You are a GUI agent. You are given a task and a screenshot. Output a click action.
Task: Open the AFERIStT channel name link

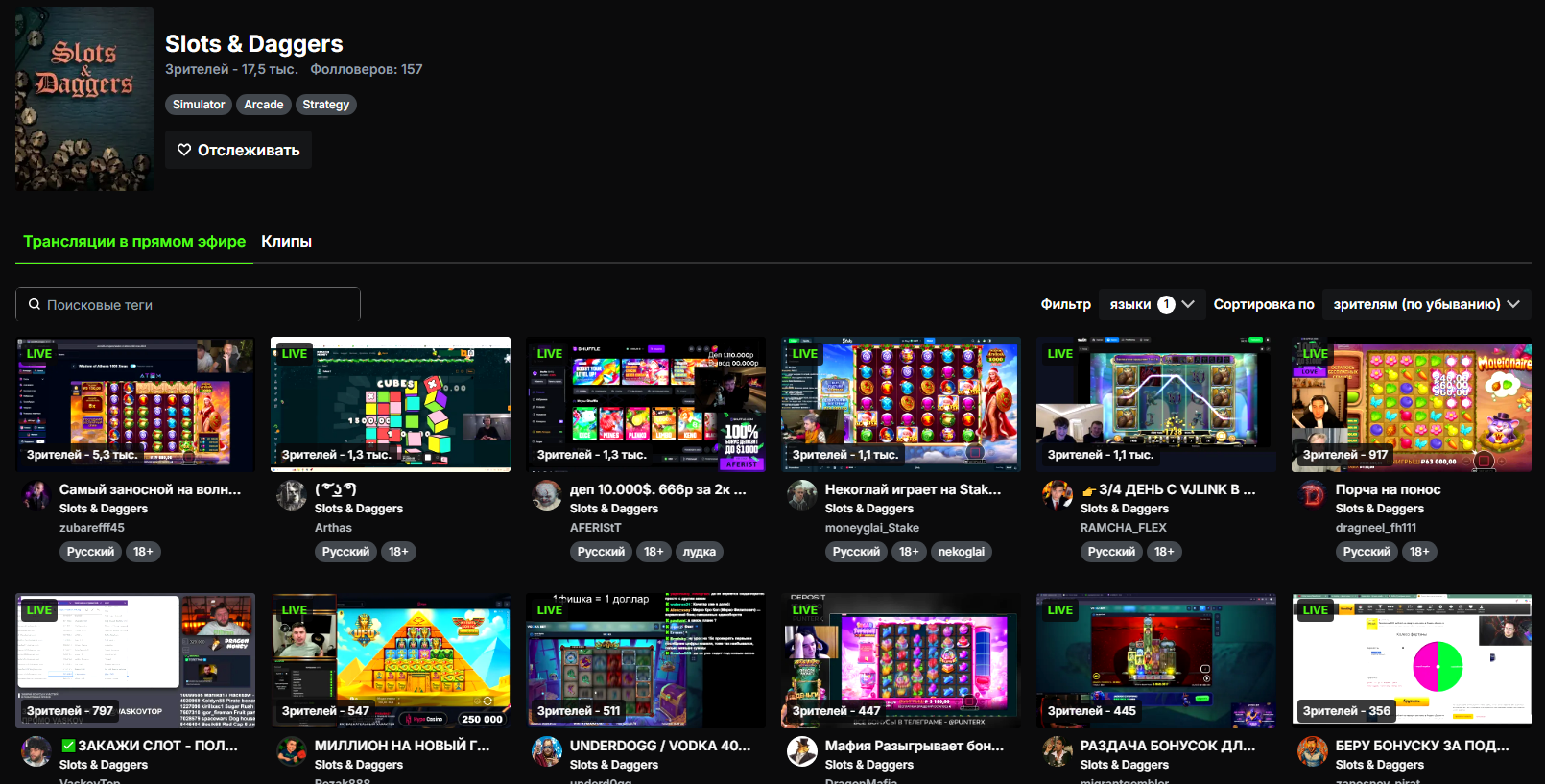point(596,528)
